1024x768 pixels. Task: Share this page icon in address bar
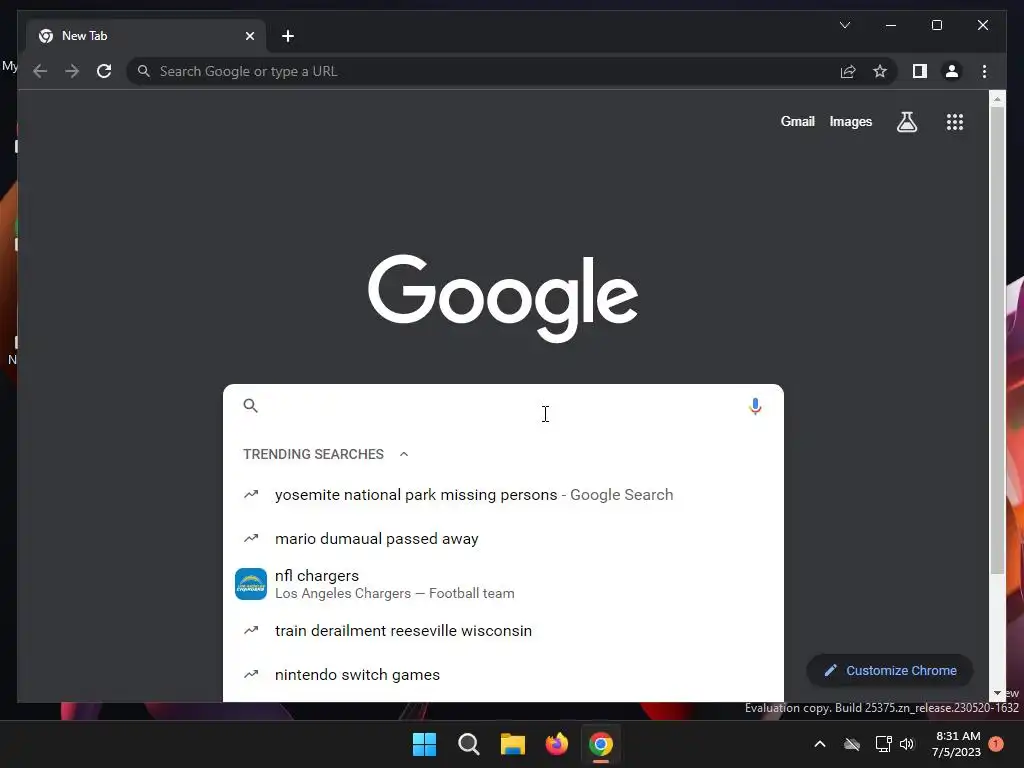pyautogui.click(x=848, y=71)
